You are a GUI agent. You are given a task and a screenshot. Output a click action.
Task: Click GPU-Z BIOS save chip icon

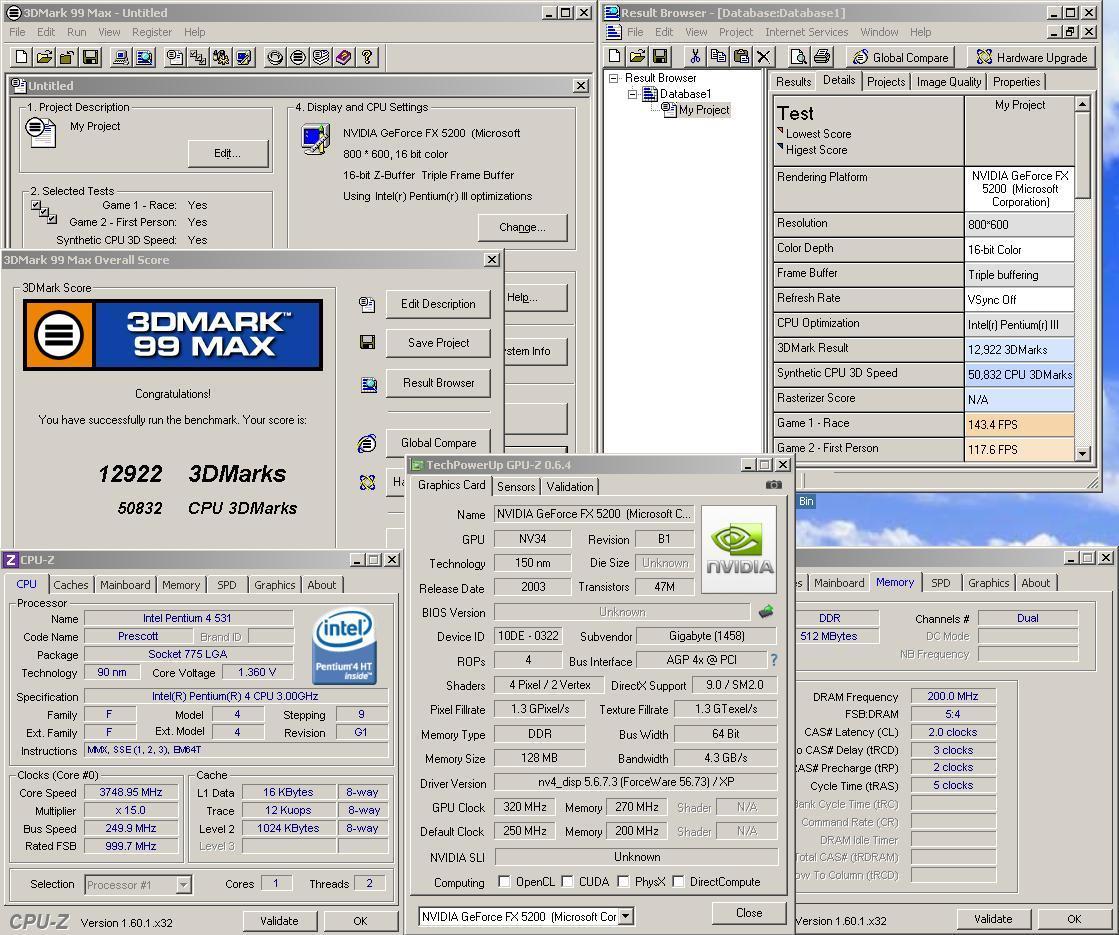[x=766, y=612]
